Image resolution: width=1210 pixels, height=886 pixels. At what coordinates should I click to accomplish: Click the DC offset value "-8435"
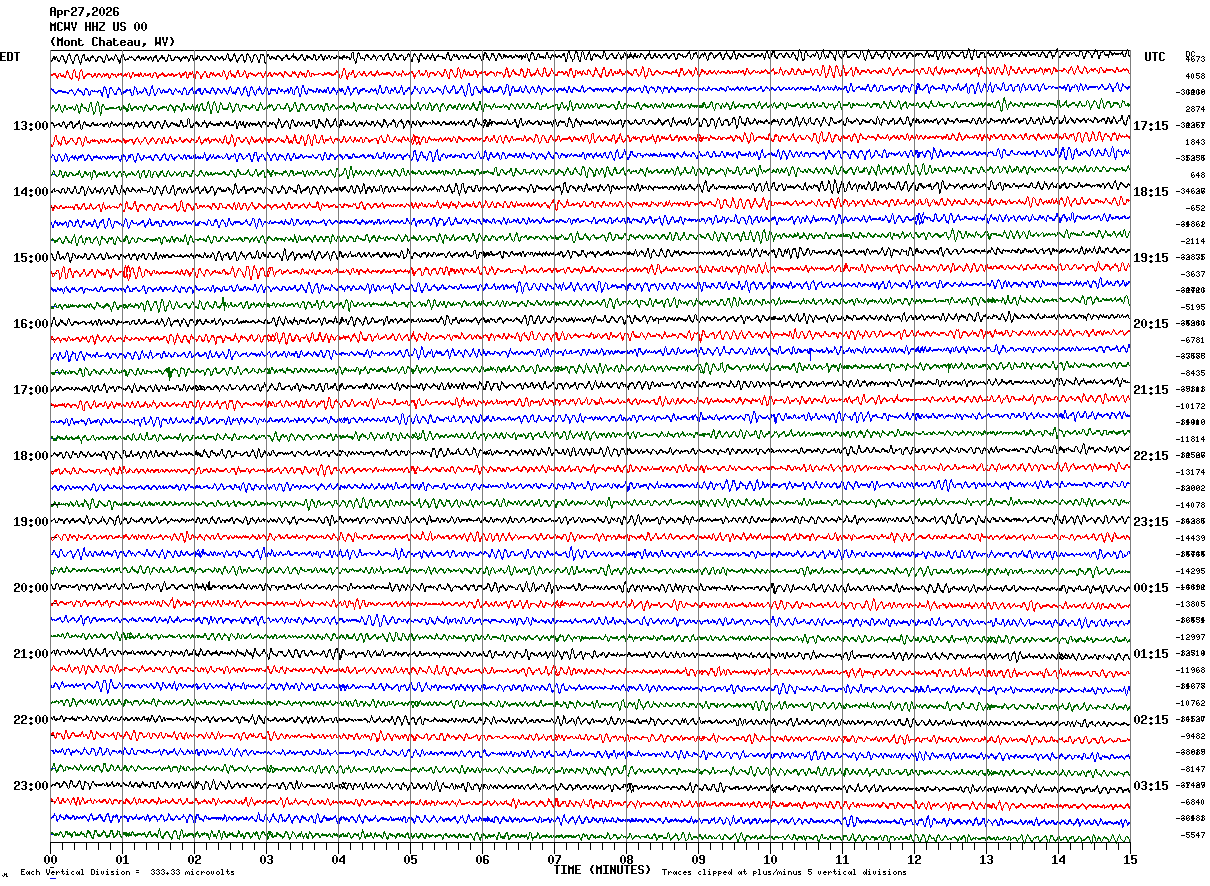[1193, 373]
